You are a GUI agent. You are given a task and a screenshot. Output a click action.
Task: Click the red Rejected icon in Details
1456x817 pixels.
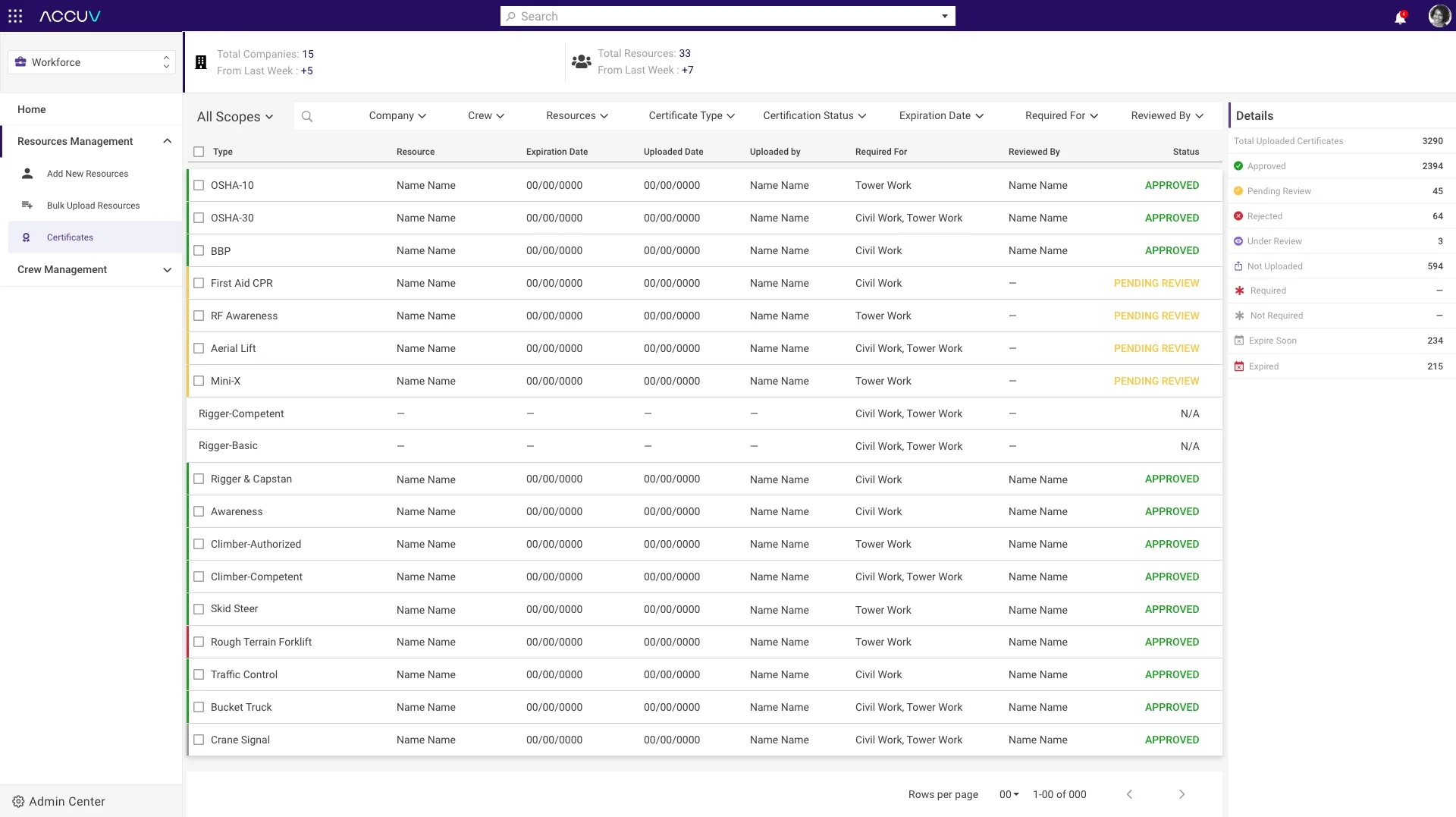pos(1238,216)
